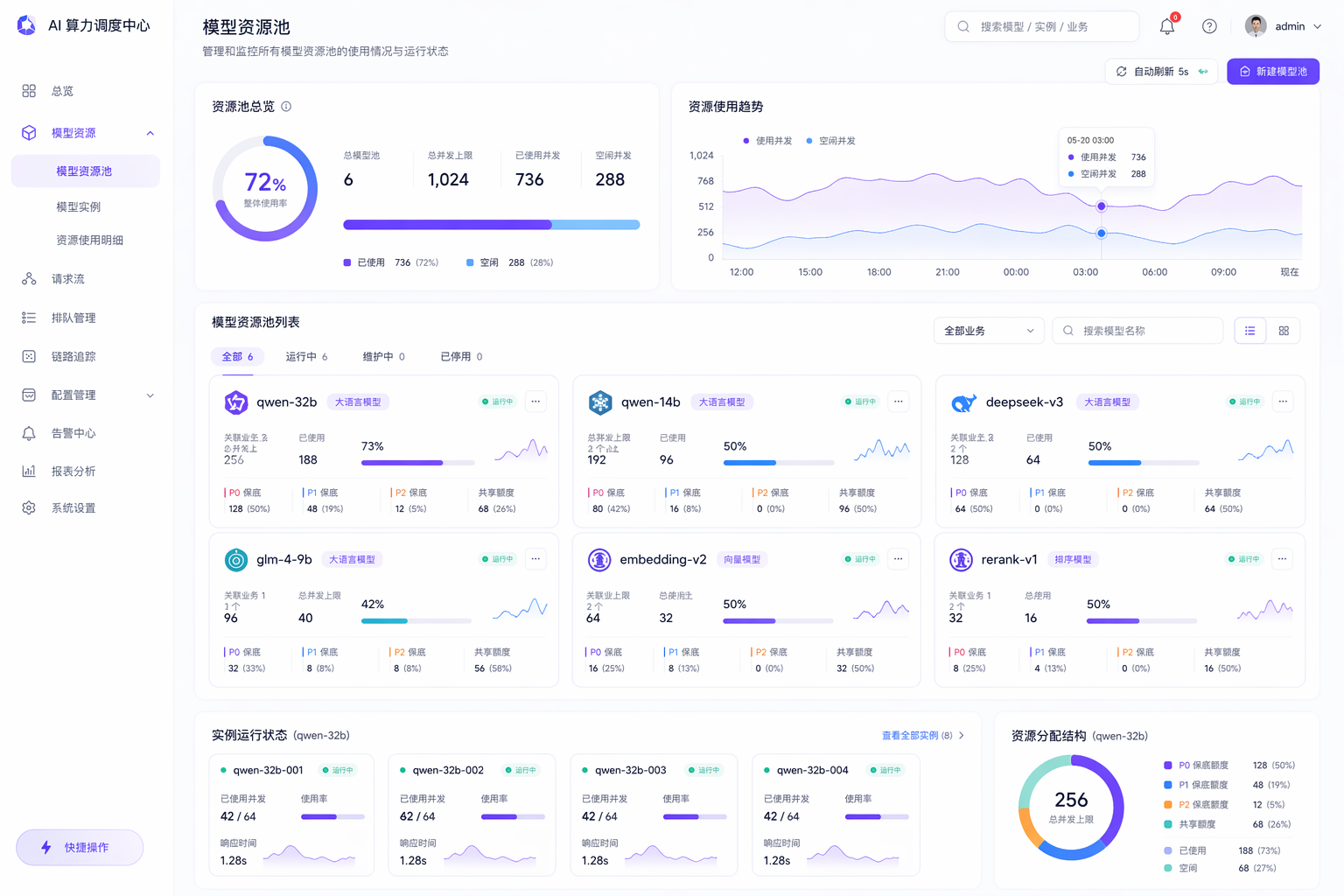Viewport: 1344px width, 896px height.
Task: Switch to the 维护中 tab
Action: pos(383,357)
